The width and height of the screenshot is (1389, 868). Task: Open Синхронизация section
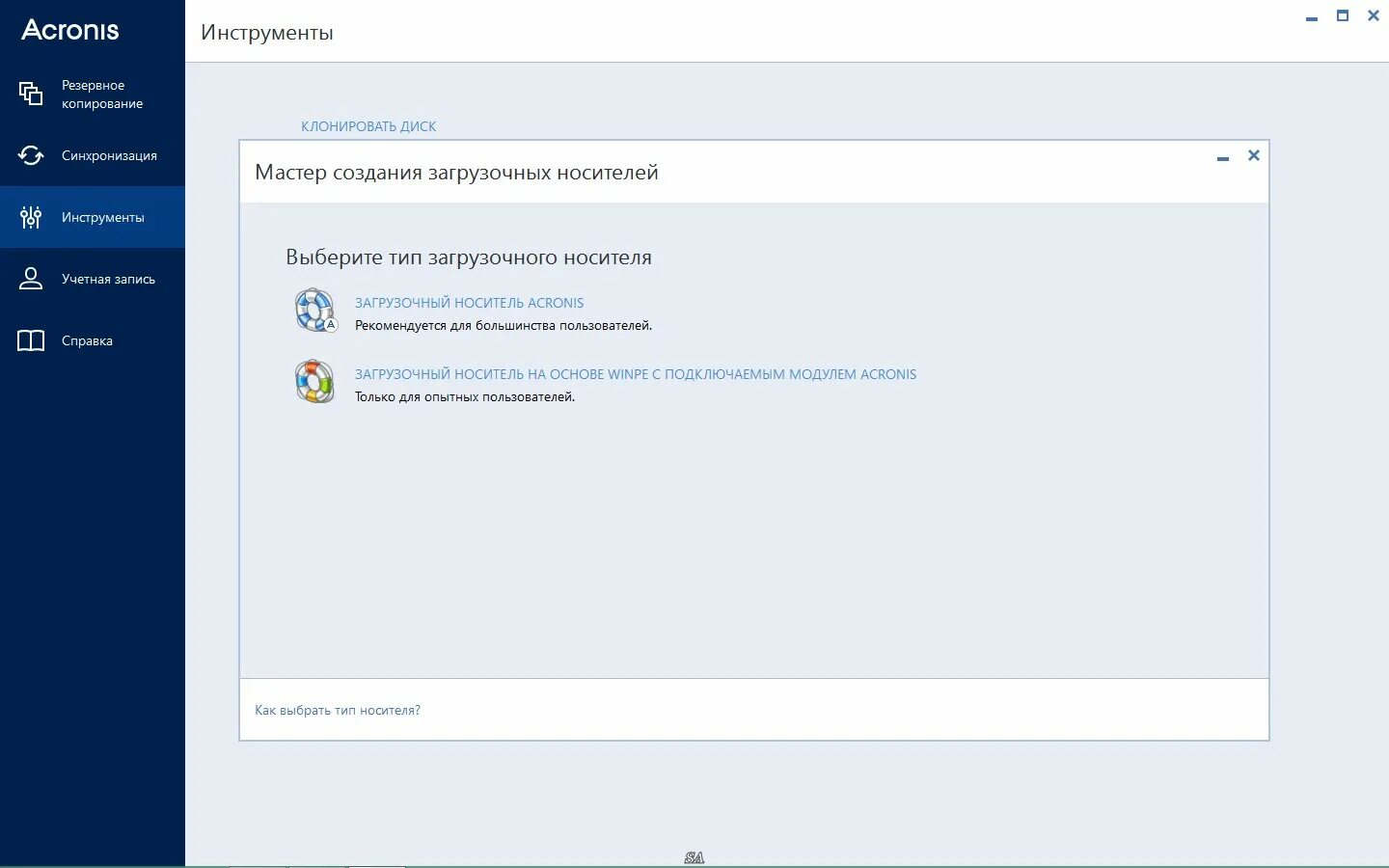pos(93,155)
